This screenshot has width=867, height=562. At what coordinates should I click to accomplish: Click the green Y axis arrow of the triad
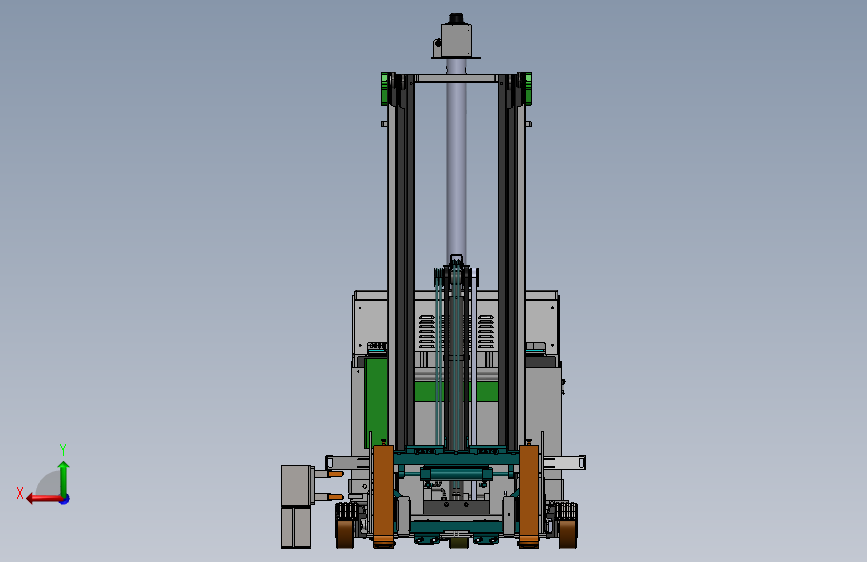point(64,478)
